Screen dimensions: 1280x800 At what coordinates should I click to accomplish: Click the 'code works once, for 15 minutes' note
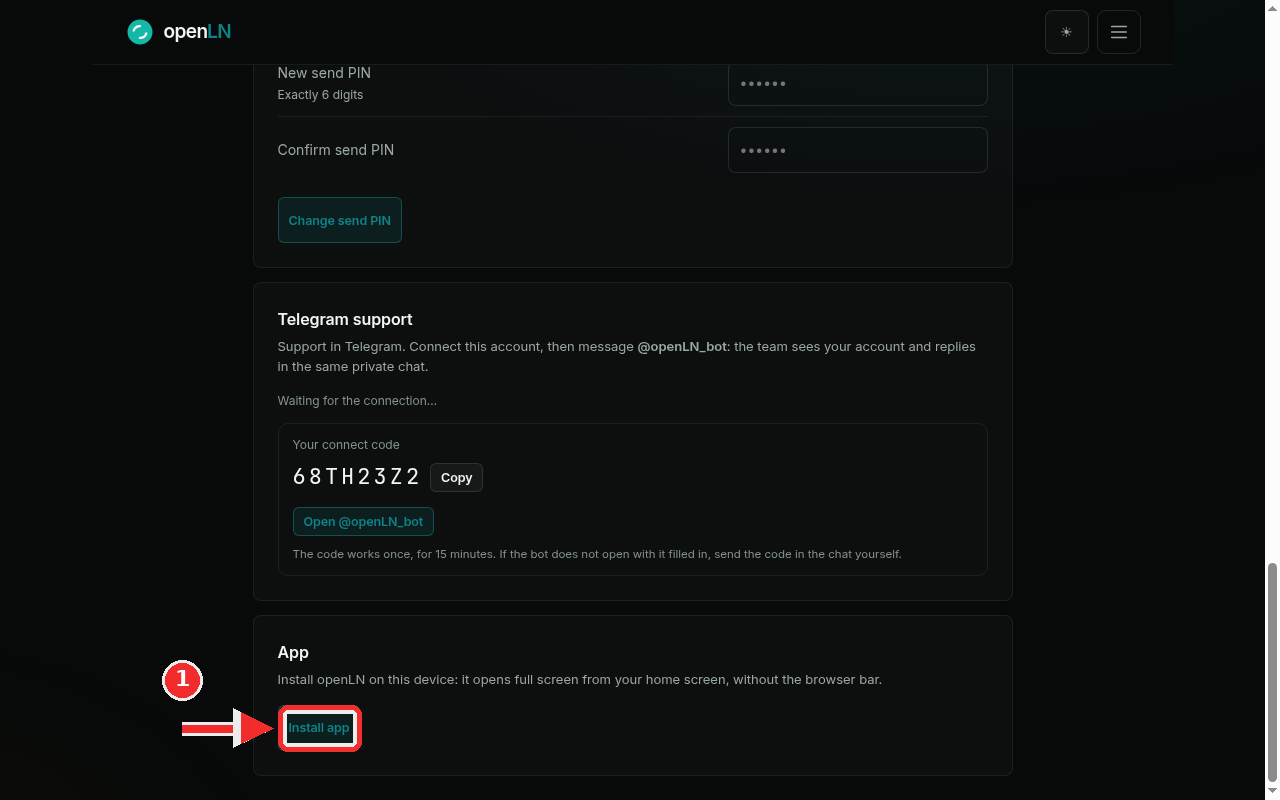point(597,554)
